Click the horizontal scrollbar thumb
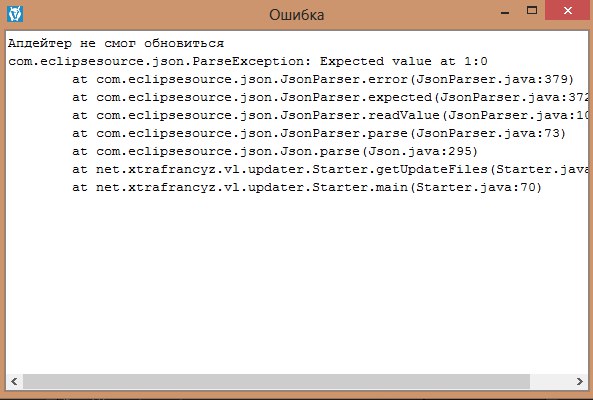 tap(276, 381)
